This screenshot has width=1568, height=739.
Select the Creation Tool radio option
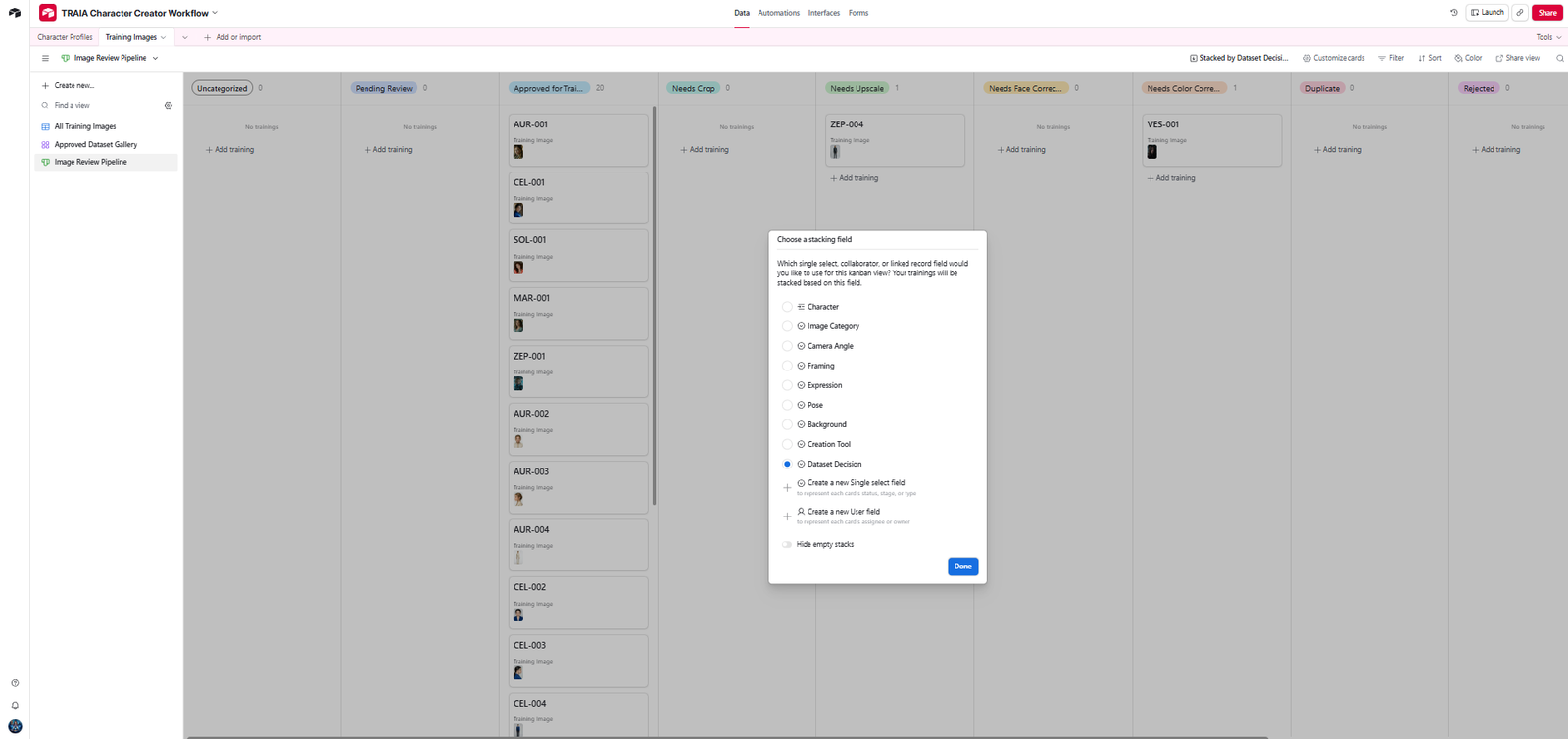(787, 444)
